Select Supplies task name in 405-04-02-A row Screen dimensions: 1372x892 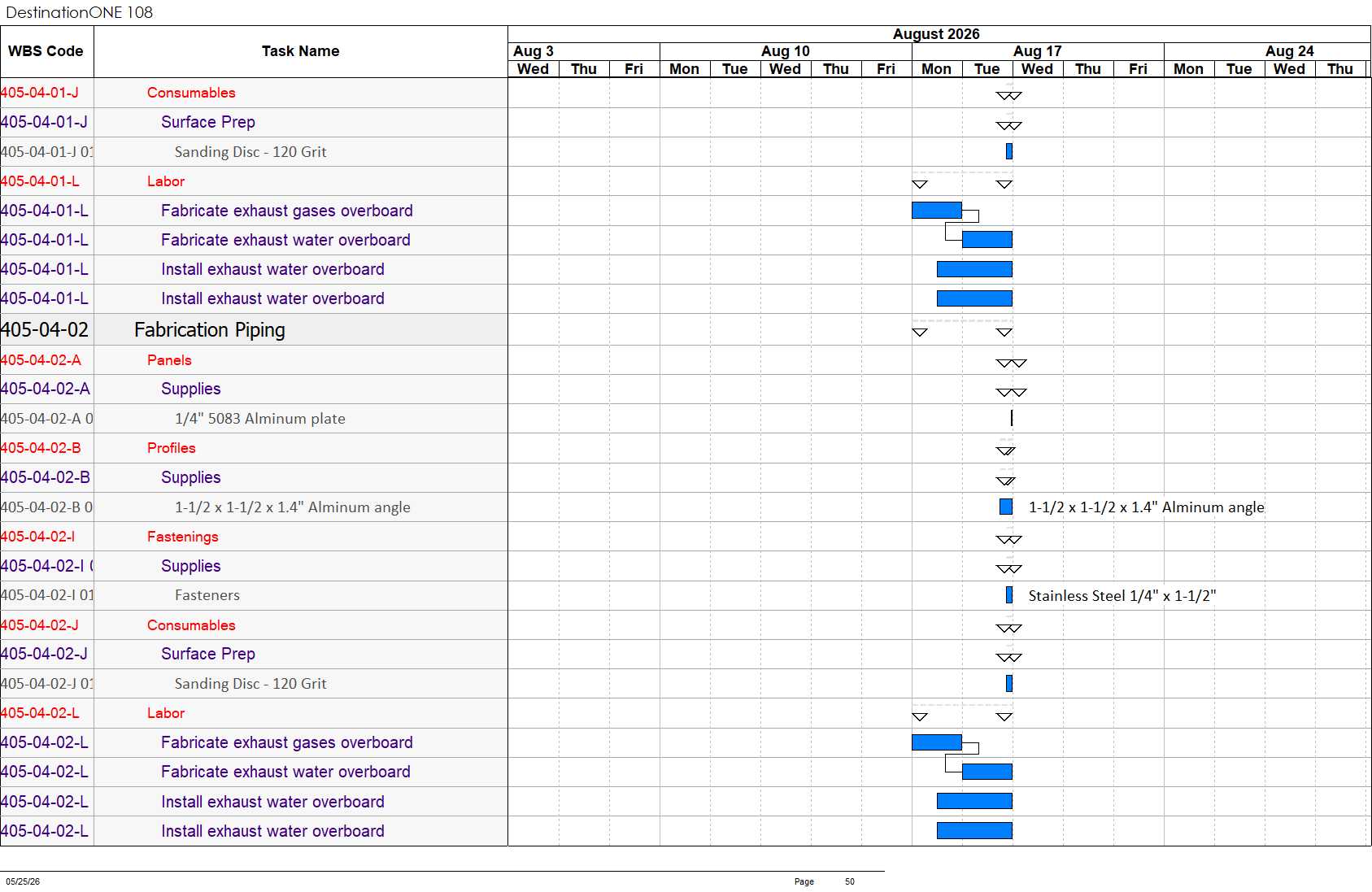[x=191, y=389]
